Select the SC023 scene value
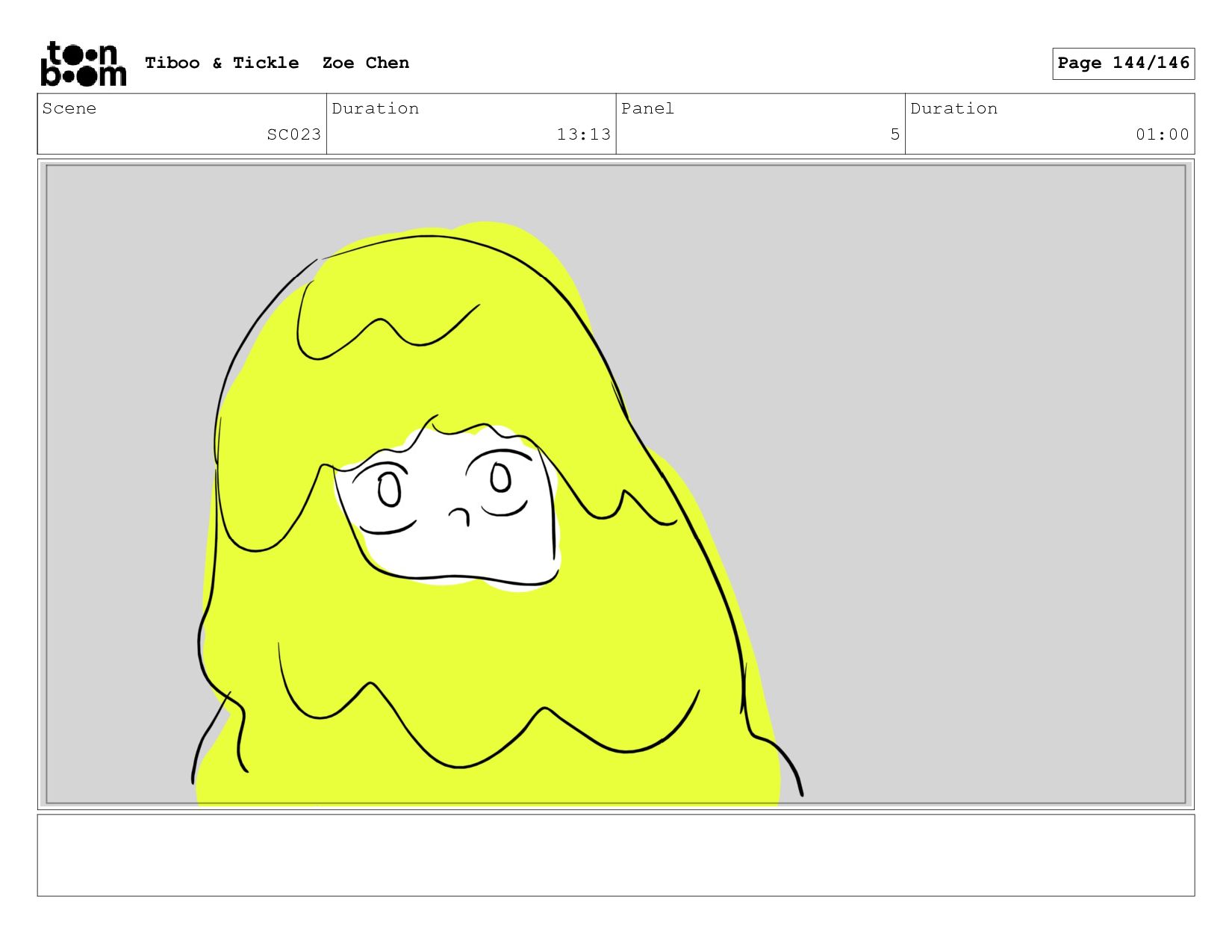 tap(293, 134)
